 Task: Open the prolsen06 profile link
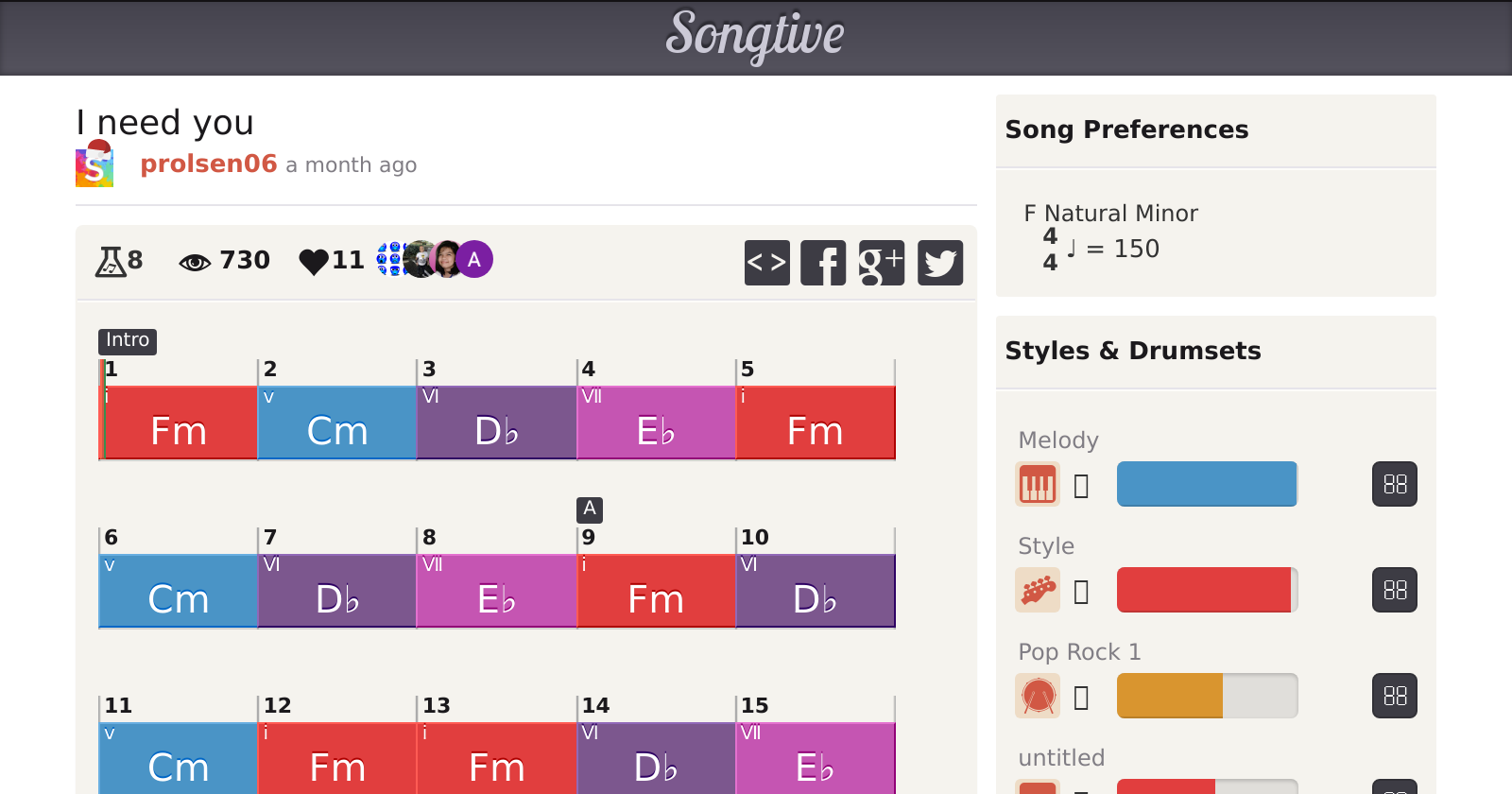click(208, 164)
